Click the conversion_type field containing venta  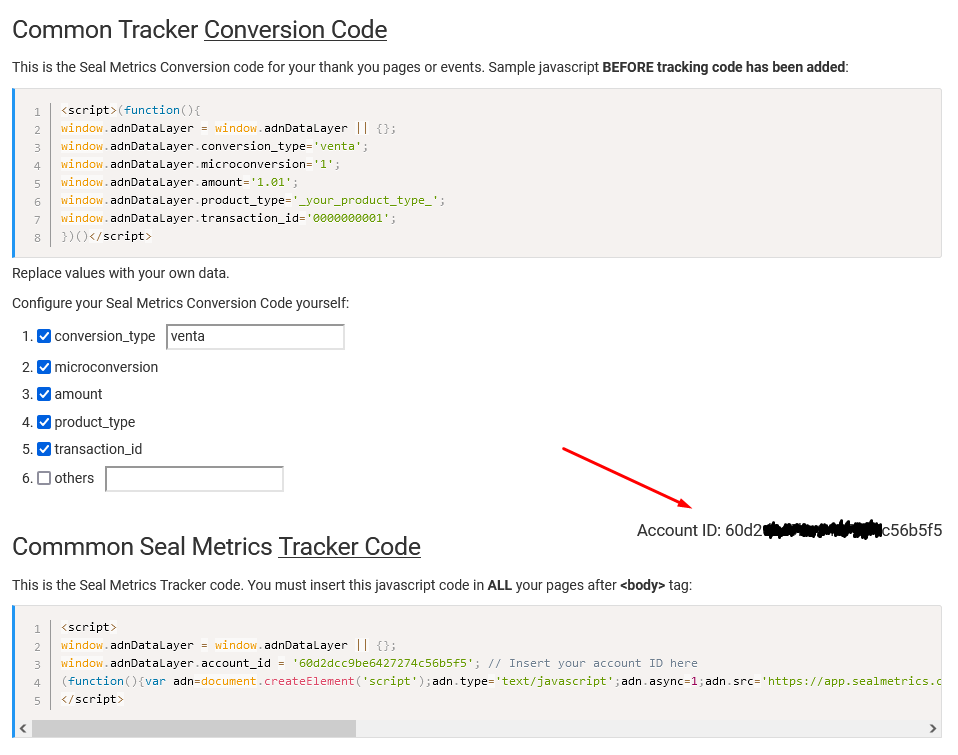255,337
